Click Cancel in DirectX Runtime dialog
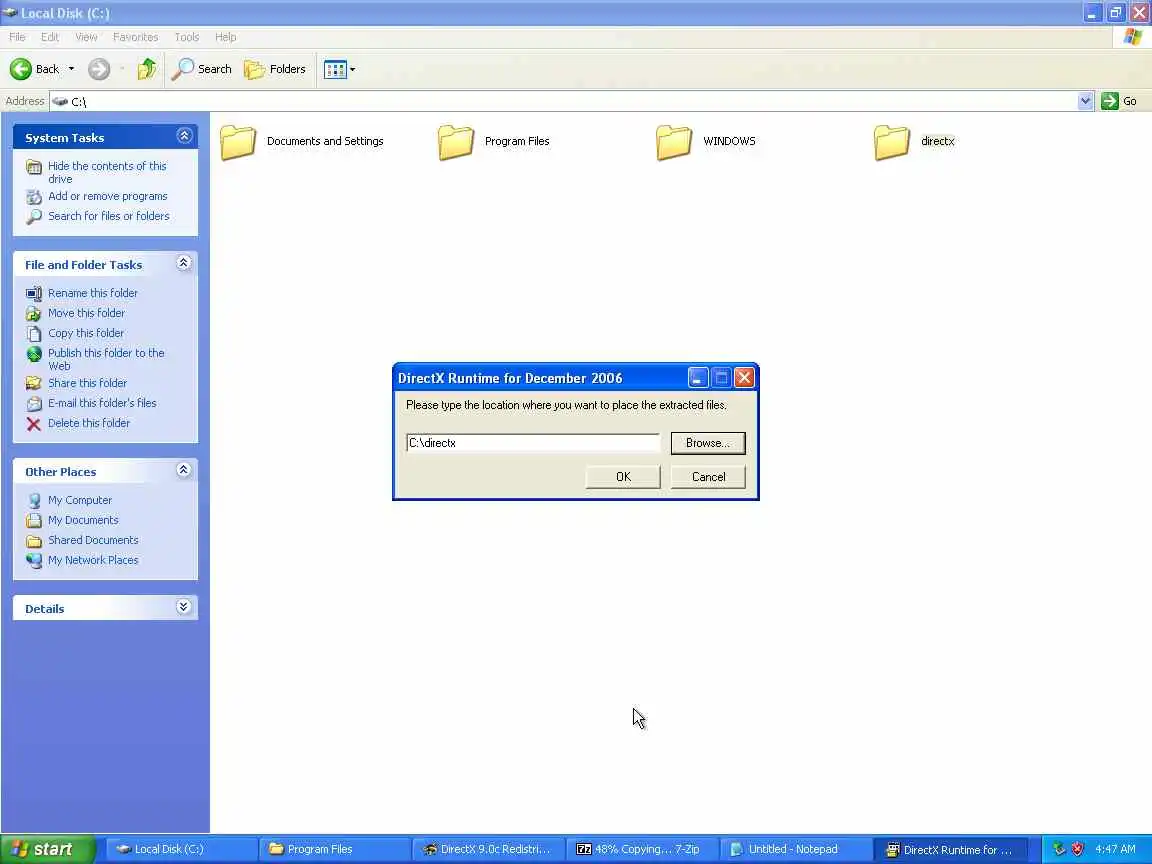Image resolution: width=1152 pixels, height=864 pixels. 708,477
